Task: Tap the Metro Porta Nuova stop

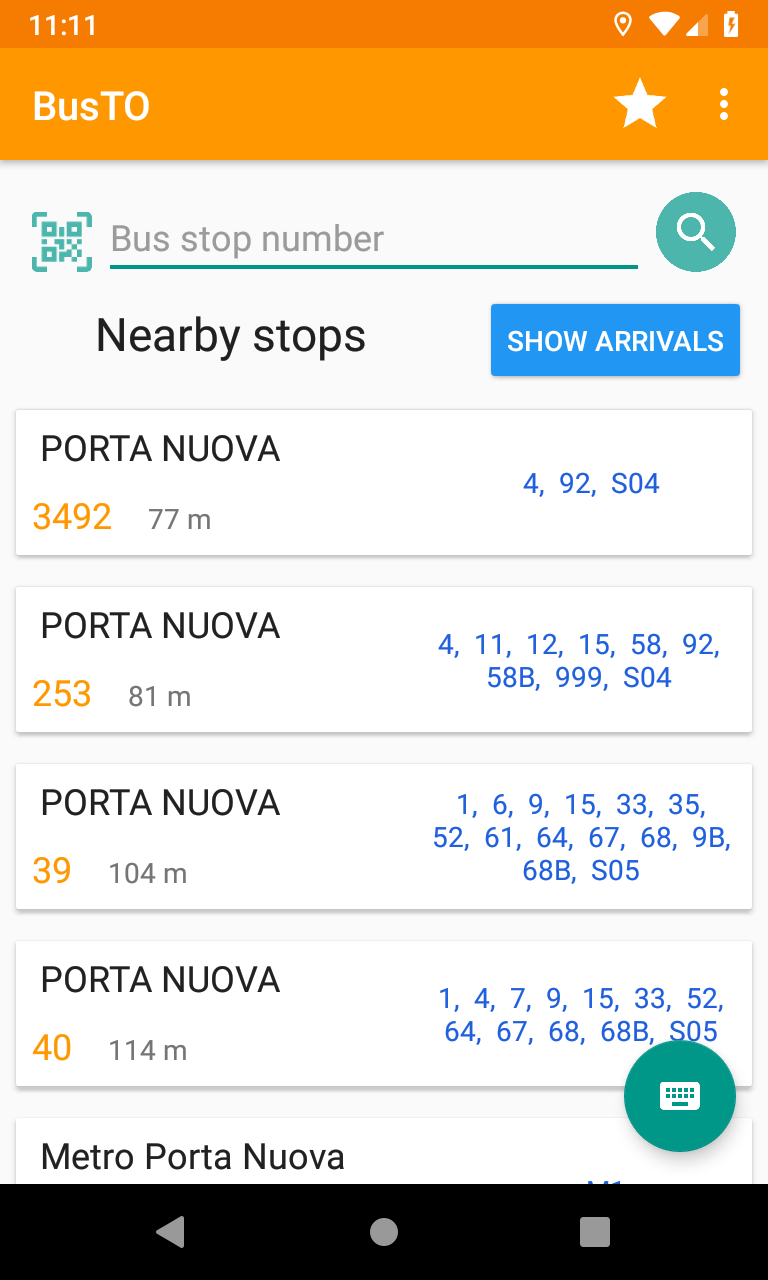Action: pos(193,1157)
